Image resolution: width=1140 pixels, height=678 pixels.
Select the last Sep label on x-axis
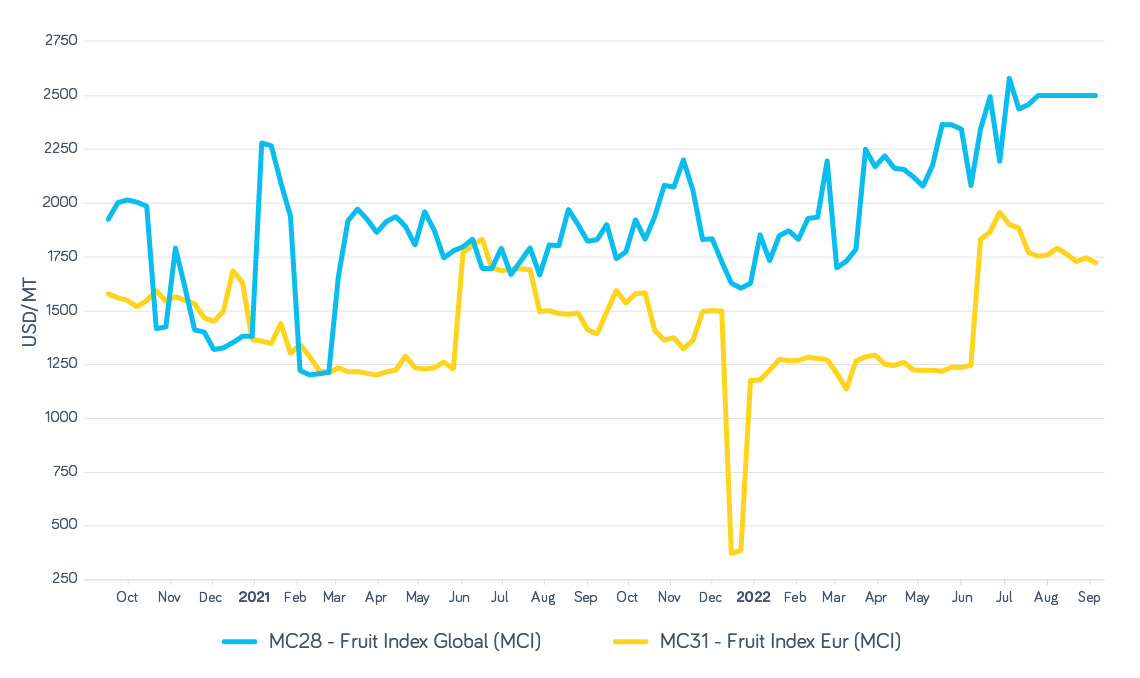[1089, 598]
